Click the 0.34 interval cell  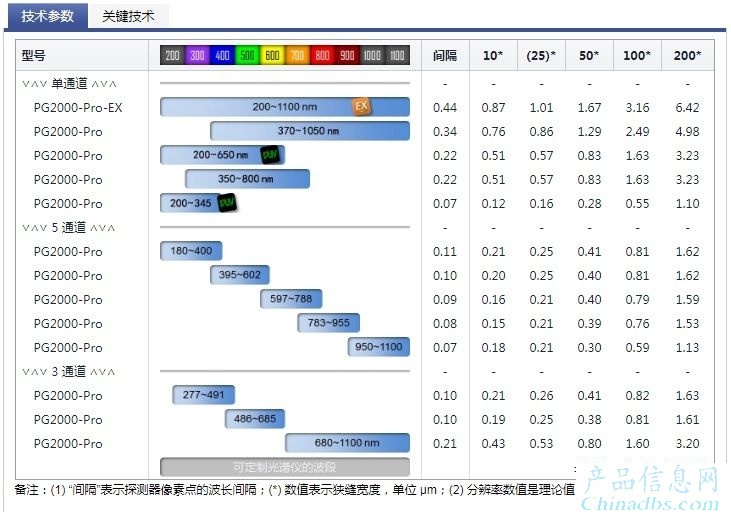tap(445, 131)
